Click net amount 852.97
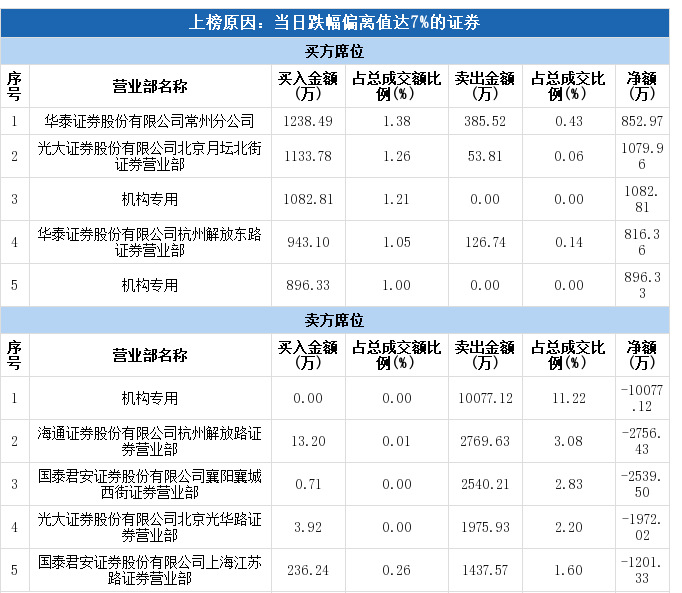The height and width of the screenshot is (593, 682). click(642, 121)
